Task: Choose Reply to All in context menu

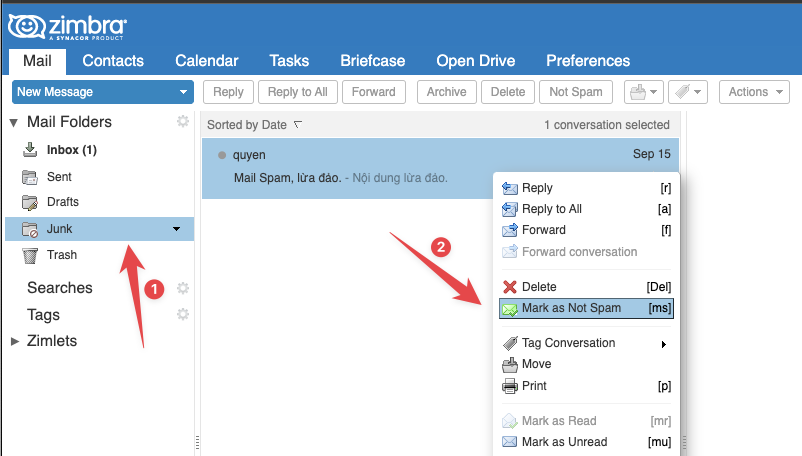Action: (586, 209)
